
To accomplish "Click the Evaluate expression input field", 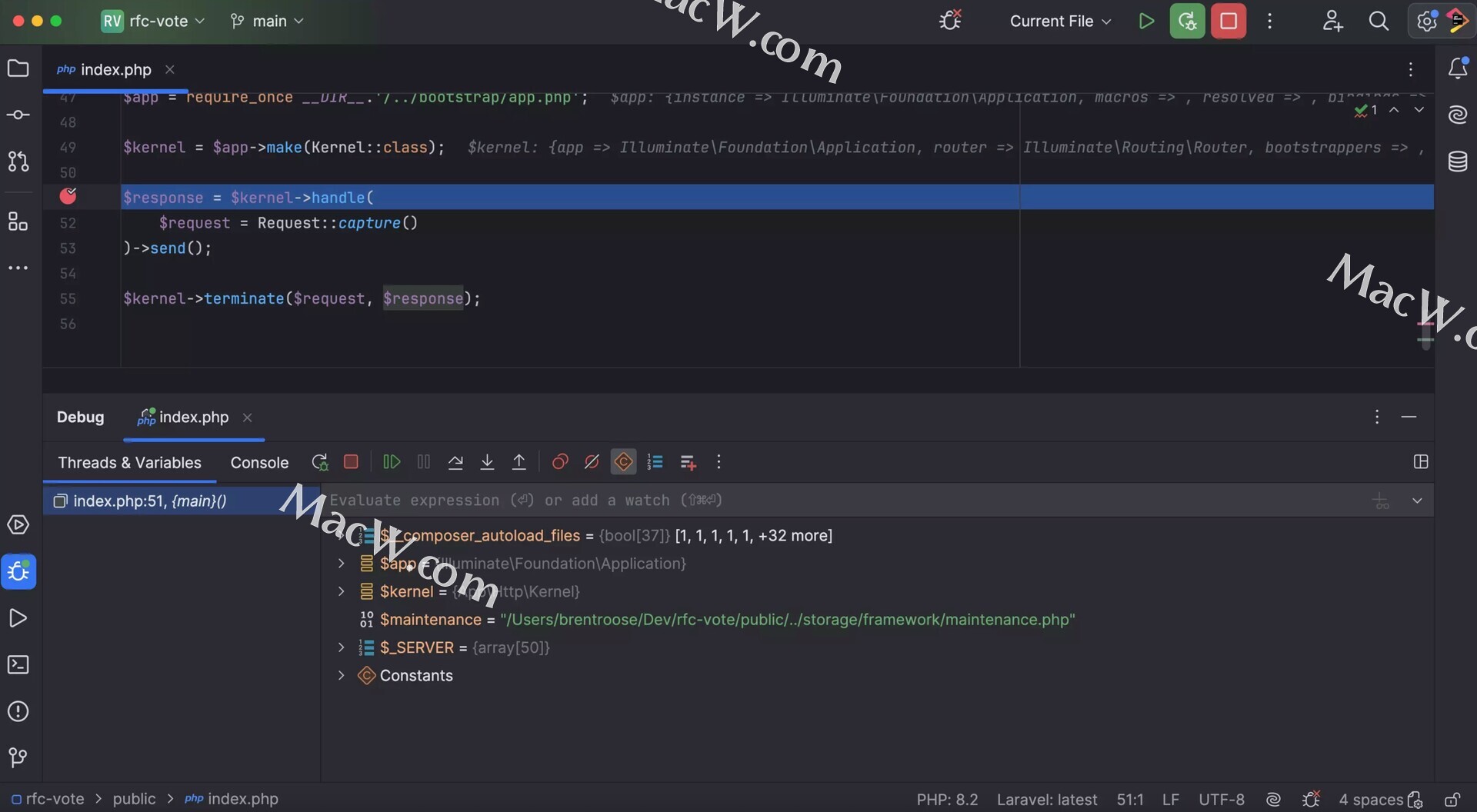I will click(x=769, y=501).
